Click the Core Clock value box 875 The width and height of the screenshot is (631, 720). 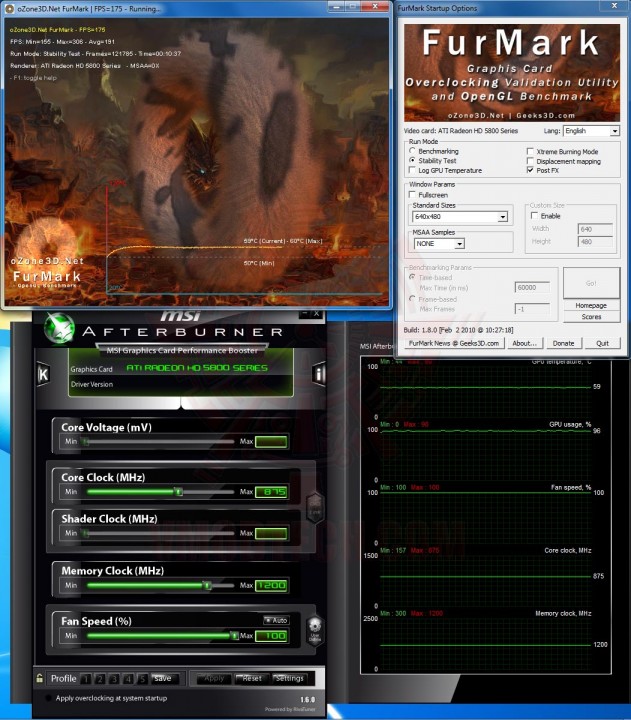[271, 492]
